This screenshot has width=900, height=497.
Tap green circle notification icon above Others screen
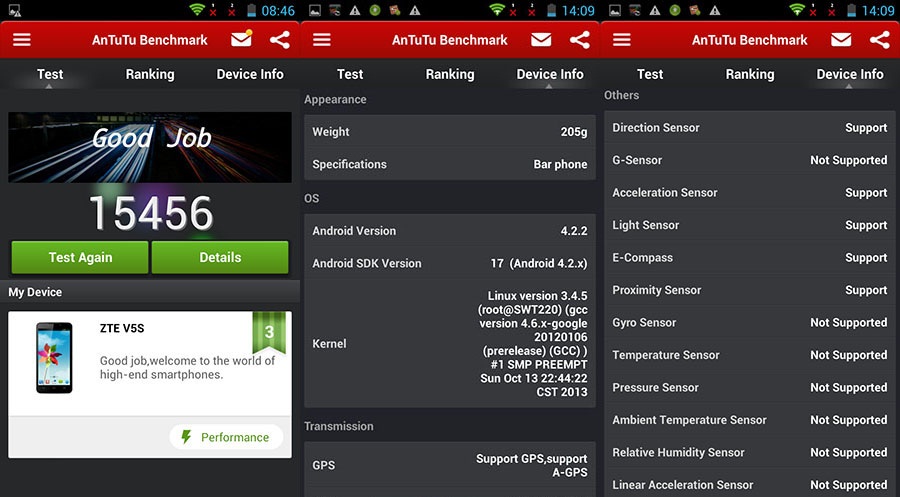click(675, 10)
